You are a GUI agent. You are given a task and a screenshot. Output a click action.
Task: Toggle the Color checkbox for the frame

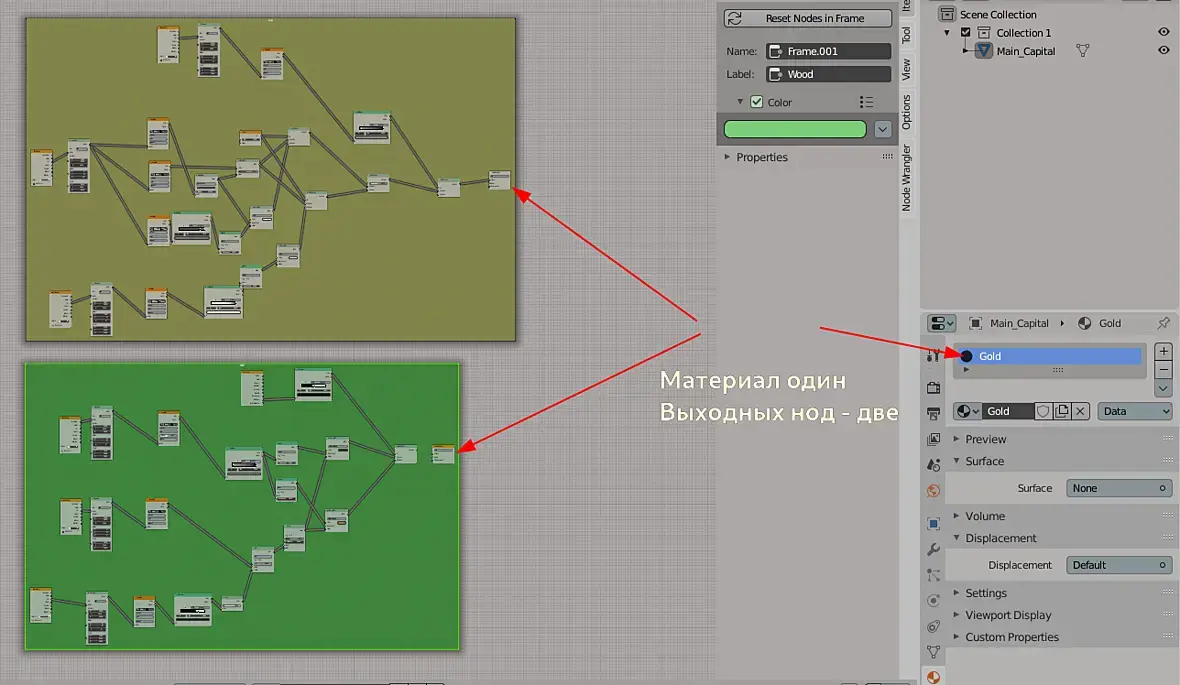click(756, 102)
